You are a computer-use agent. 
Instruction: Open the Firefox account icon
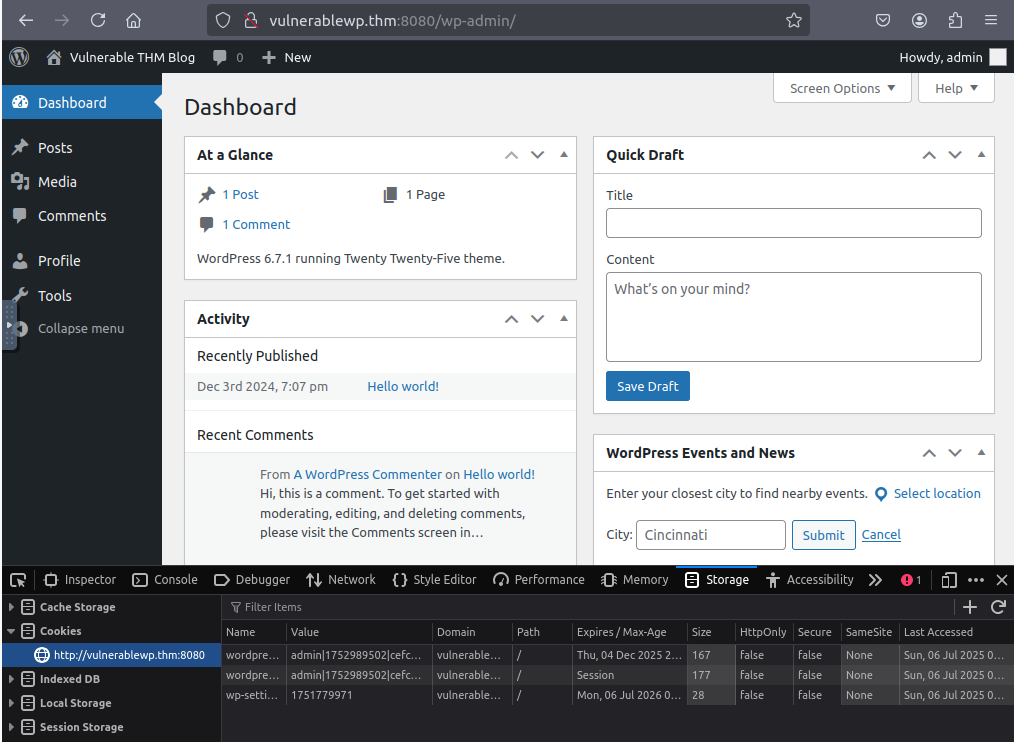click(919, 21)
